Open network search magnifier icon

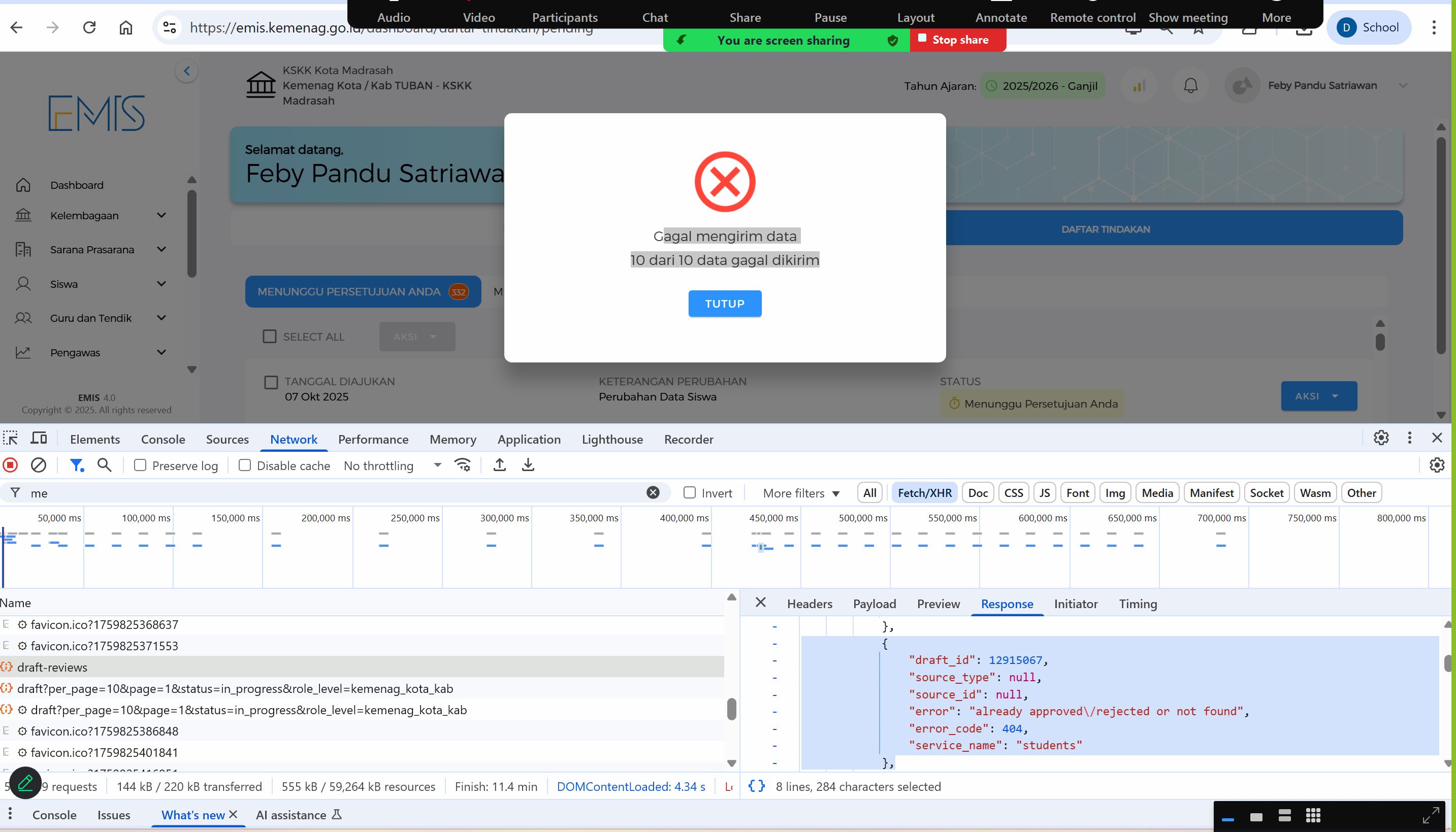point(104,465)
